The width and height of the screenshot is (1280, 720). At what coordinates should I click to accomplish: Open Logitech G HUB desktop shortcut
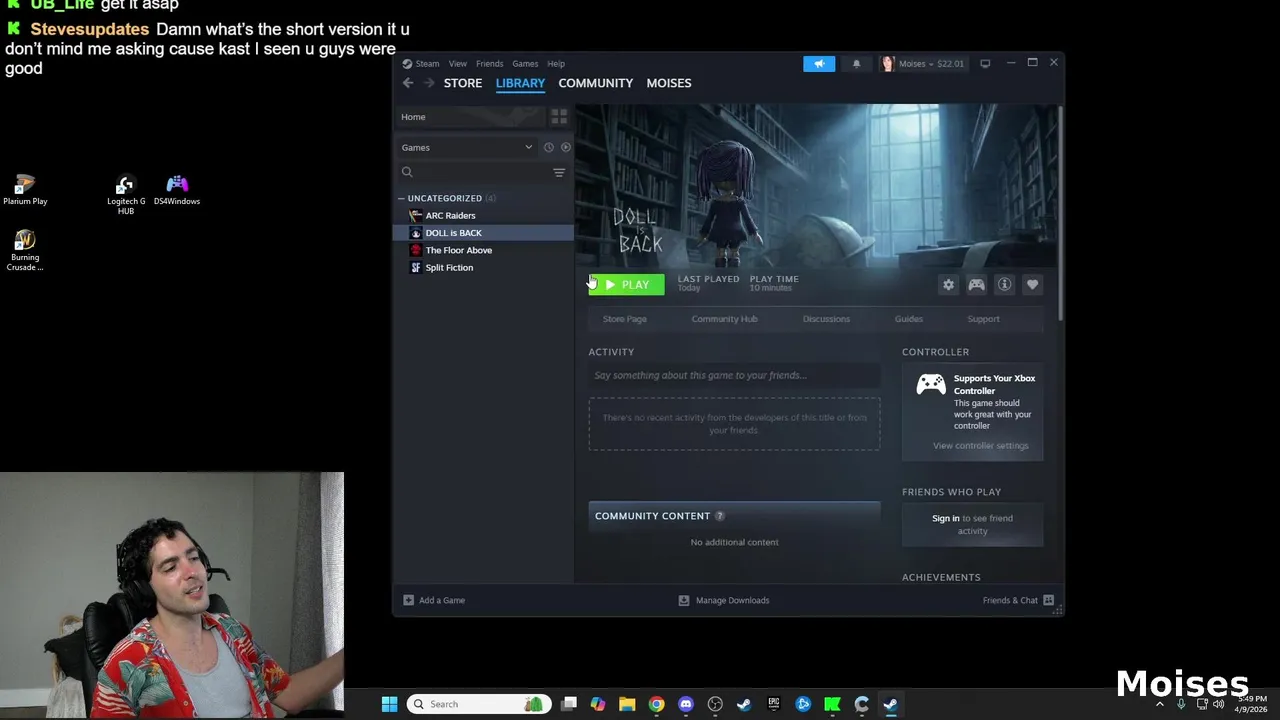point(126,195)
